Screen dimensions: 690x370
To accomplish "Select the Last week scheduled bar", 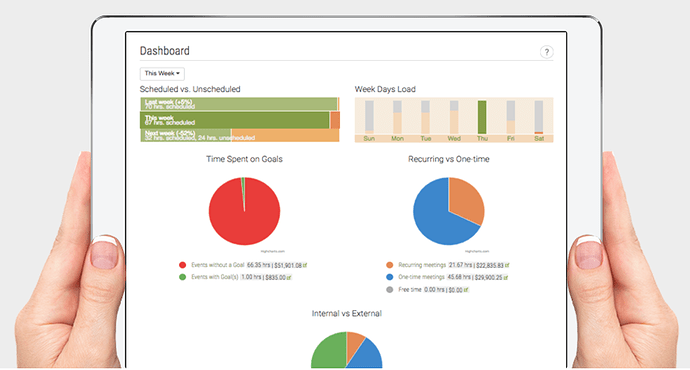I will 239,104.
